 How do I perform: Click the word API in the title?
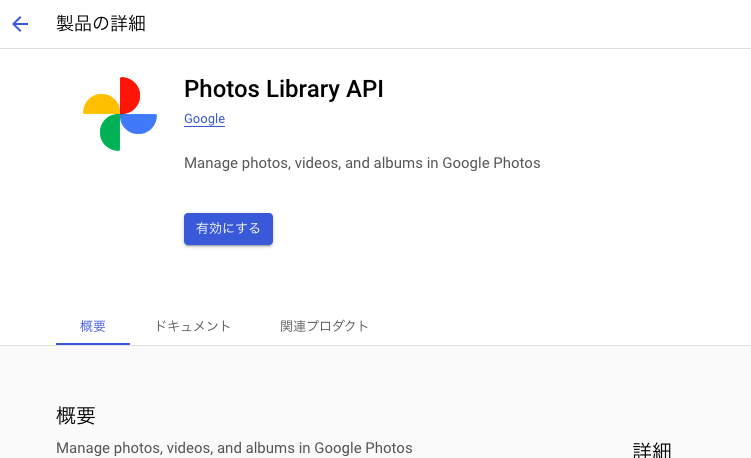click(365, 89)
